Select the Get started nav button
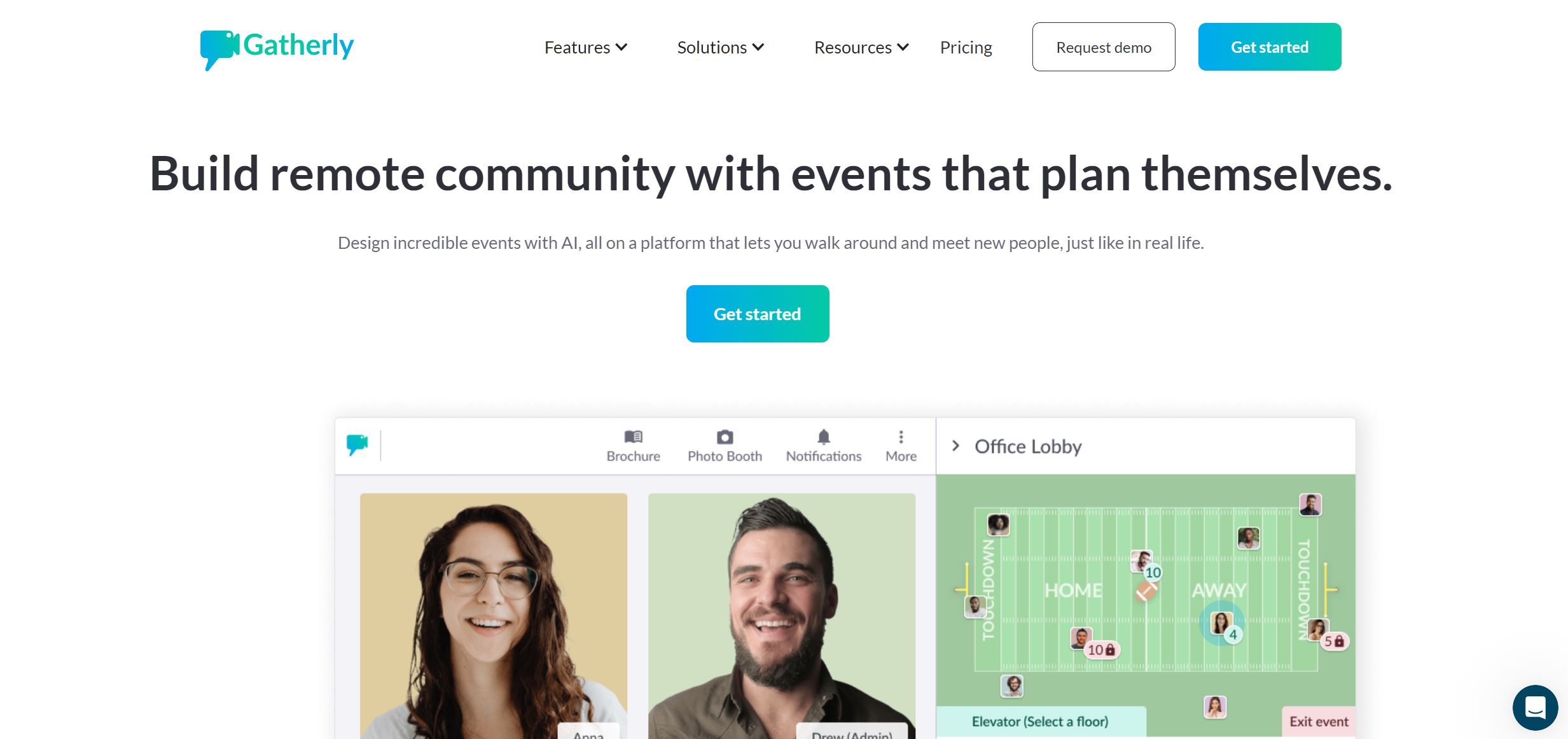 [1269, 46]
